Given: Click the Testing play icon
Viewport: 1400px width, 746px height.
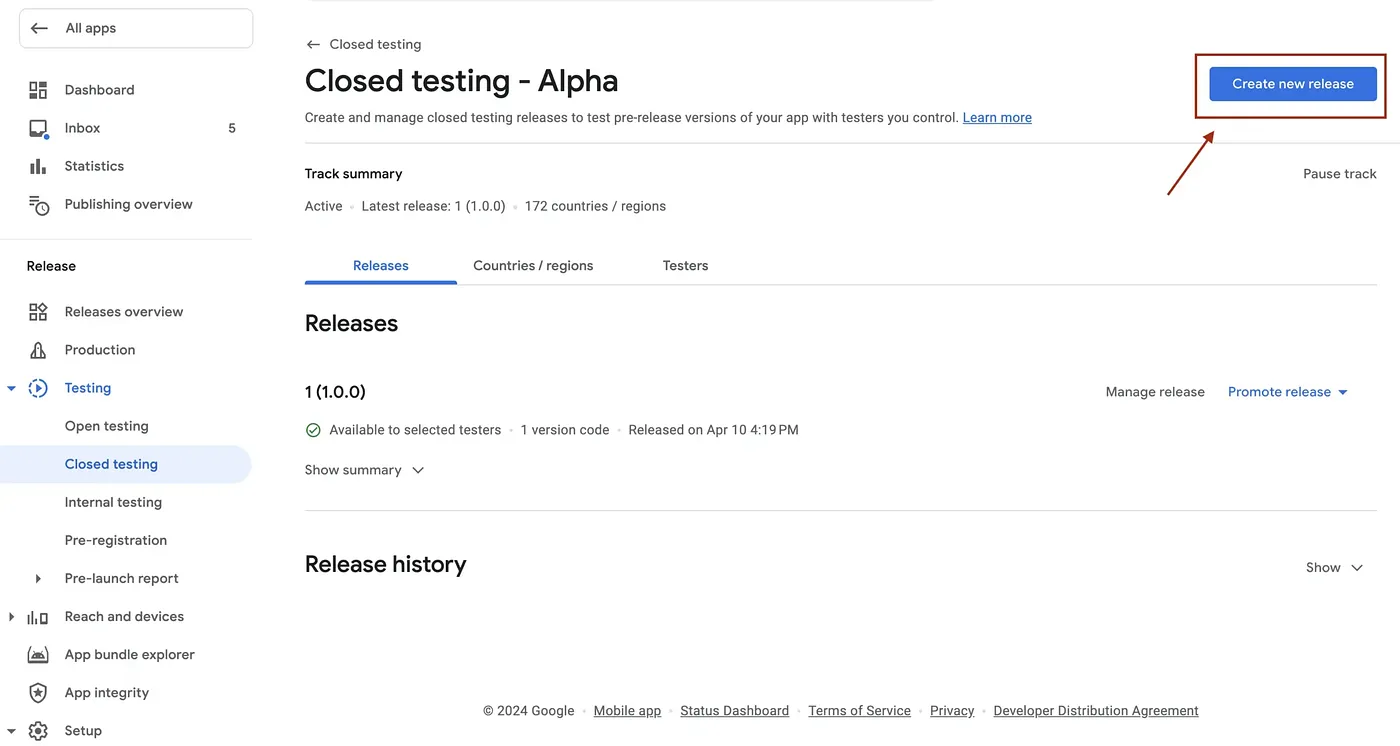Looking at the screenshot, I should [x=38, y=387].
